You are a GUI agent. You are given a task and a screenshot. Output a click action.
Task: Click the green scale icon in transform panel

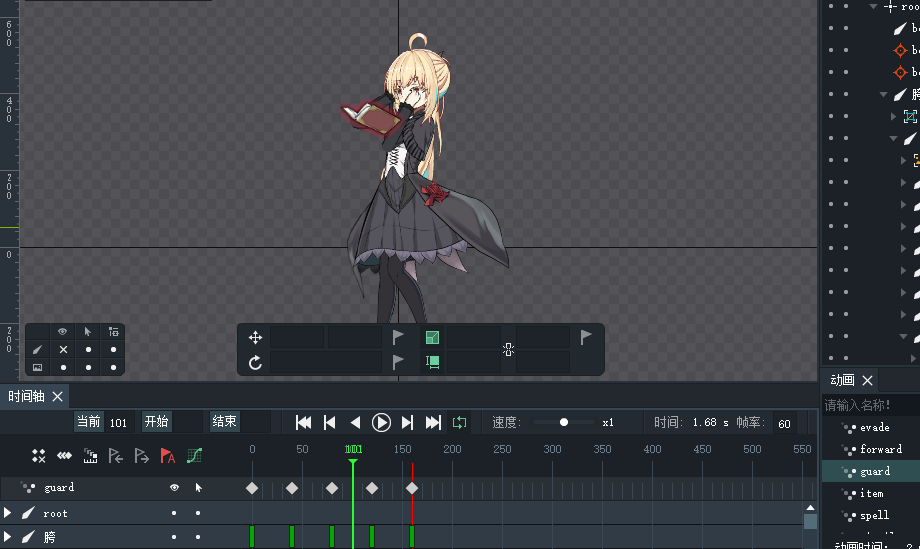432,337
